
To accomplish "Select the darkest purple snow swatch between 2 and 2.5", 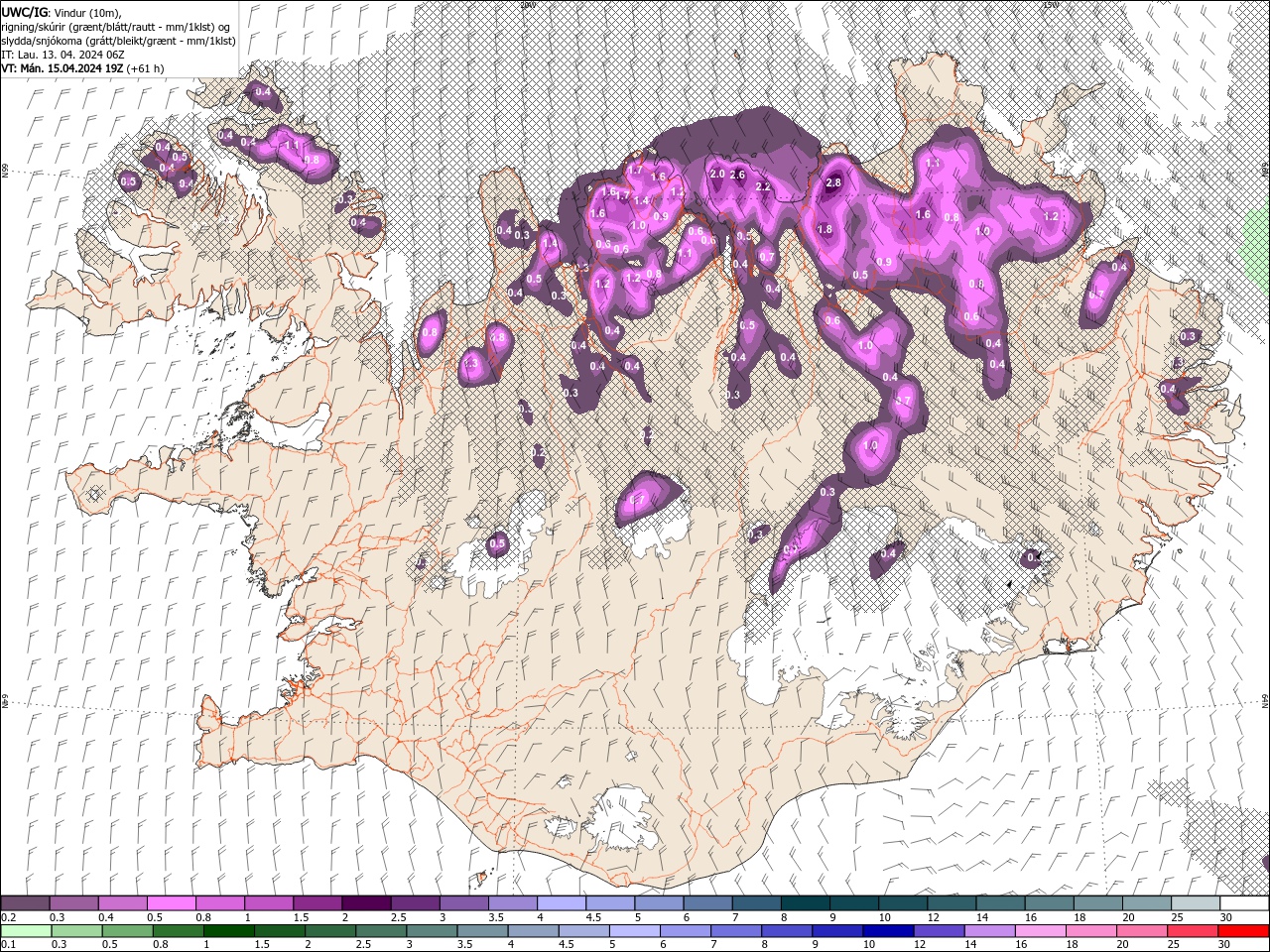I will [x=366, y=903].
